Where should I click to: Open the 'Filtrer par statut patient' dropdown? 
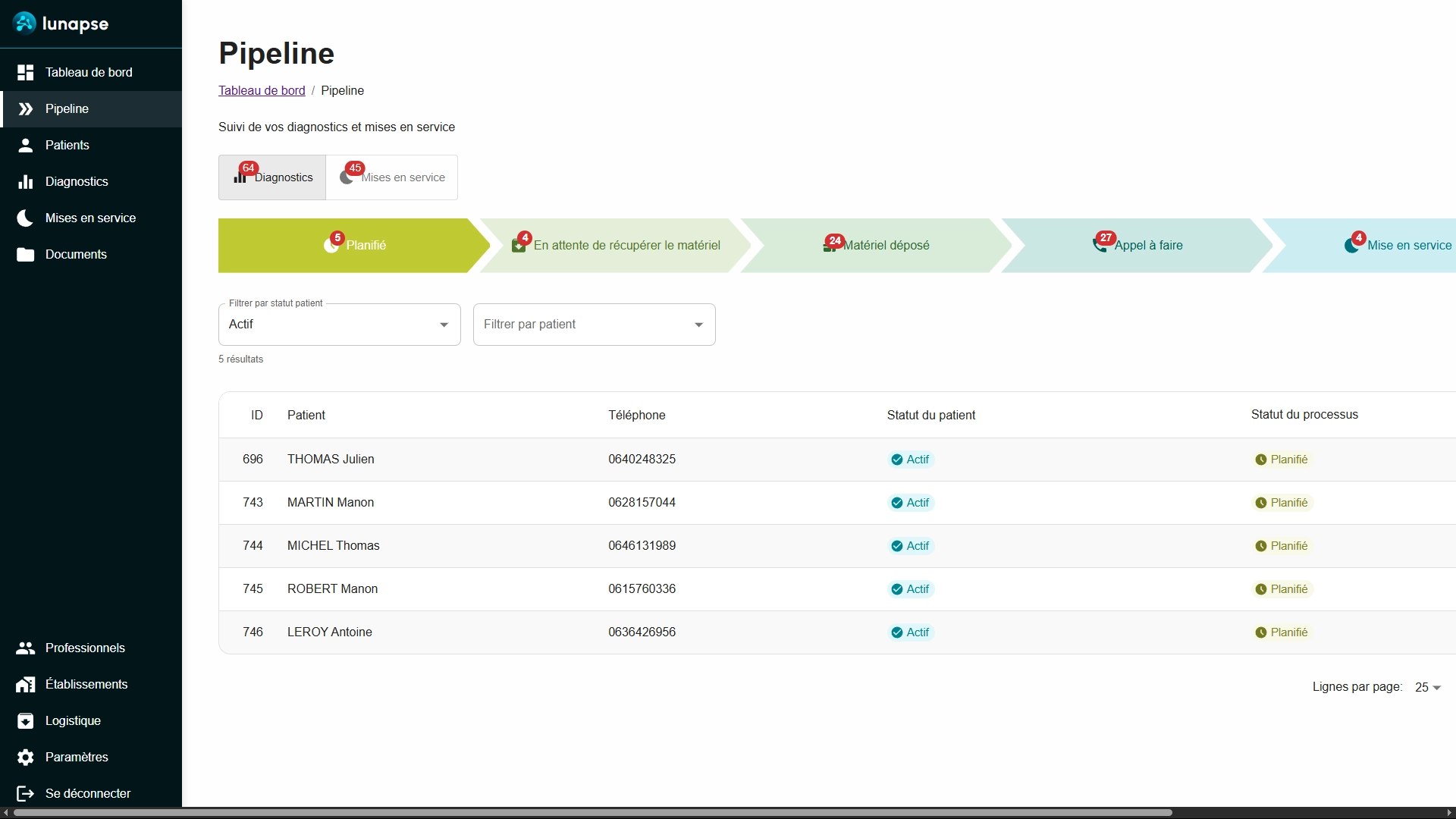(338, 324)
